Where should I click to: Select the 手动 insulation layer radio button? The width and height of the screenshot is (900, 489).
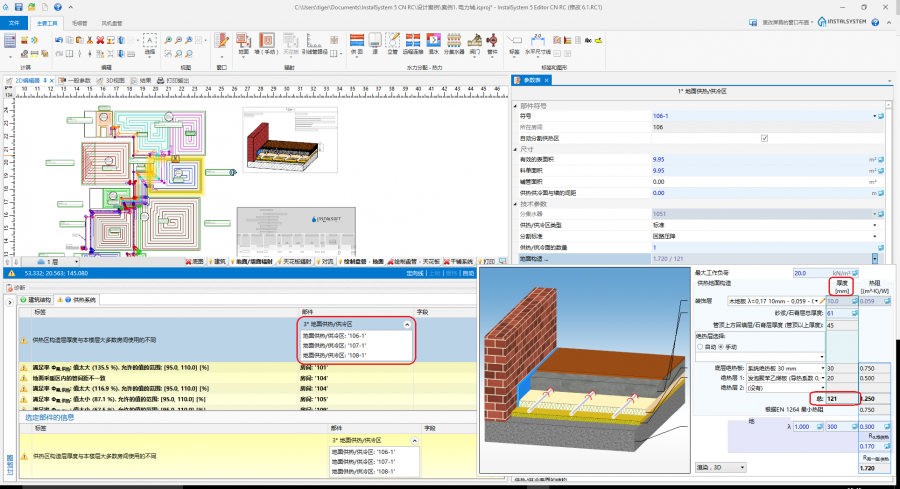pyautogui.click(x=721, y=346)
